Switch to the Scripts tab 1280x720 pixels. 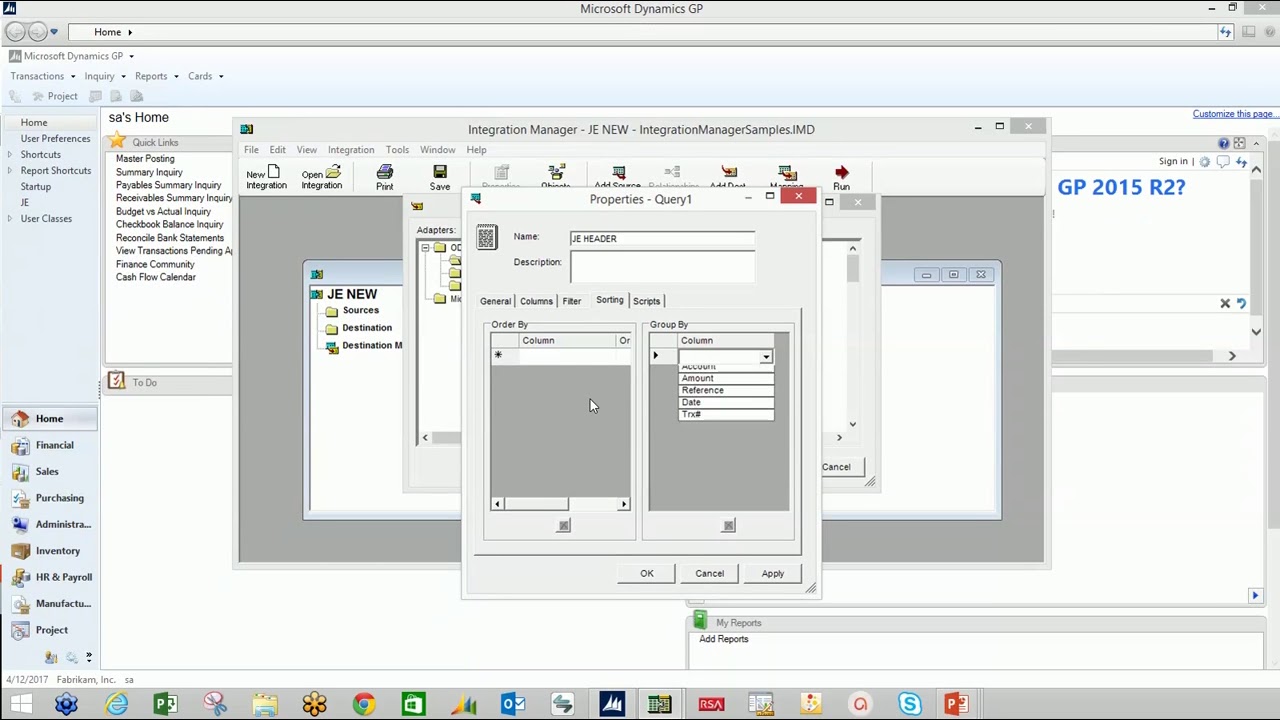(x=646, y=301)
